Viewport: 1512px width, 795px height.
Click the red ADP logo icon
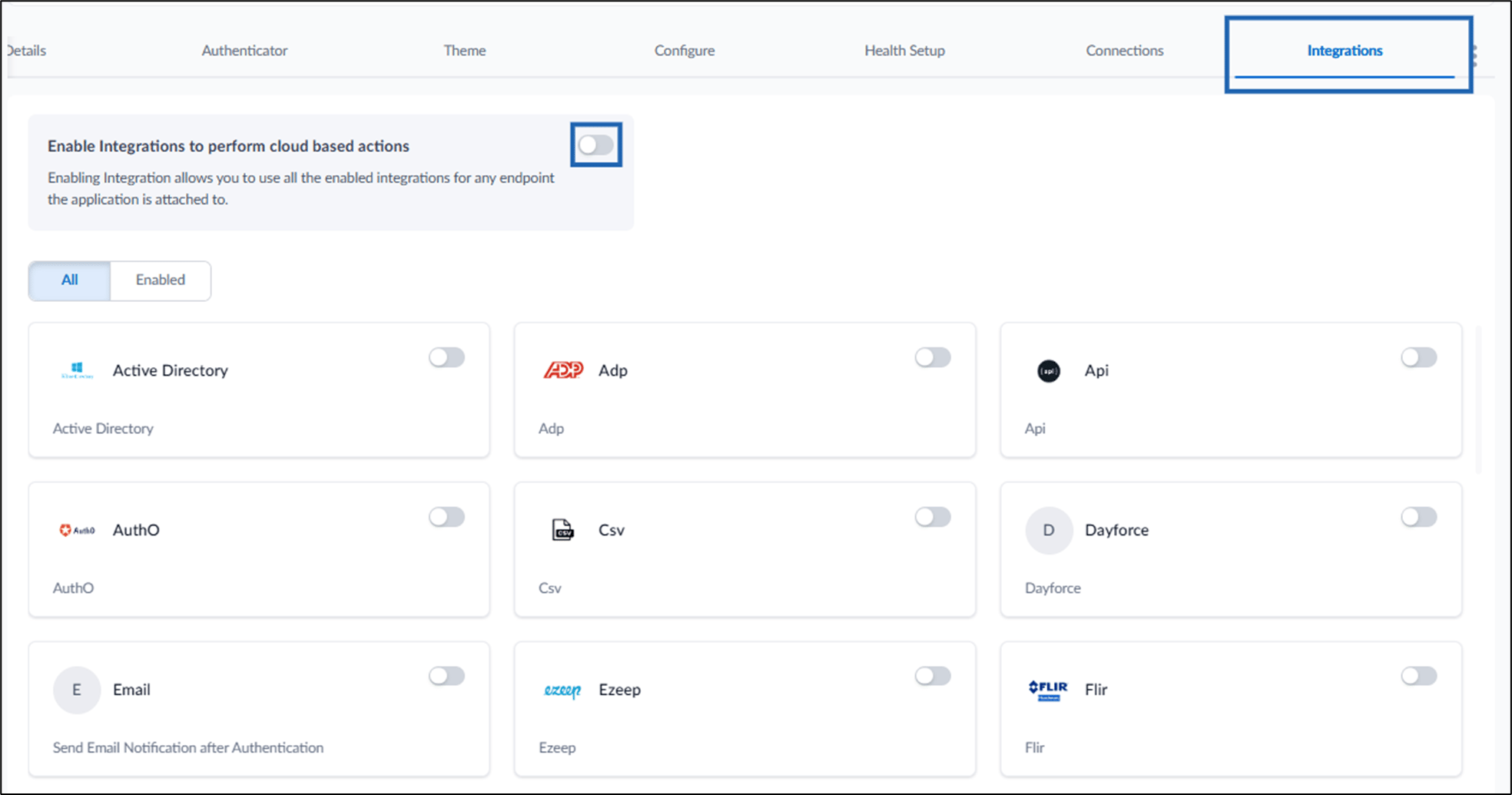click(563, 370)
